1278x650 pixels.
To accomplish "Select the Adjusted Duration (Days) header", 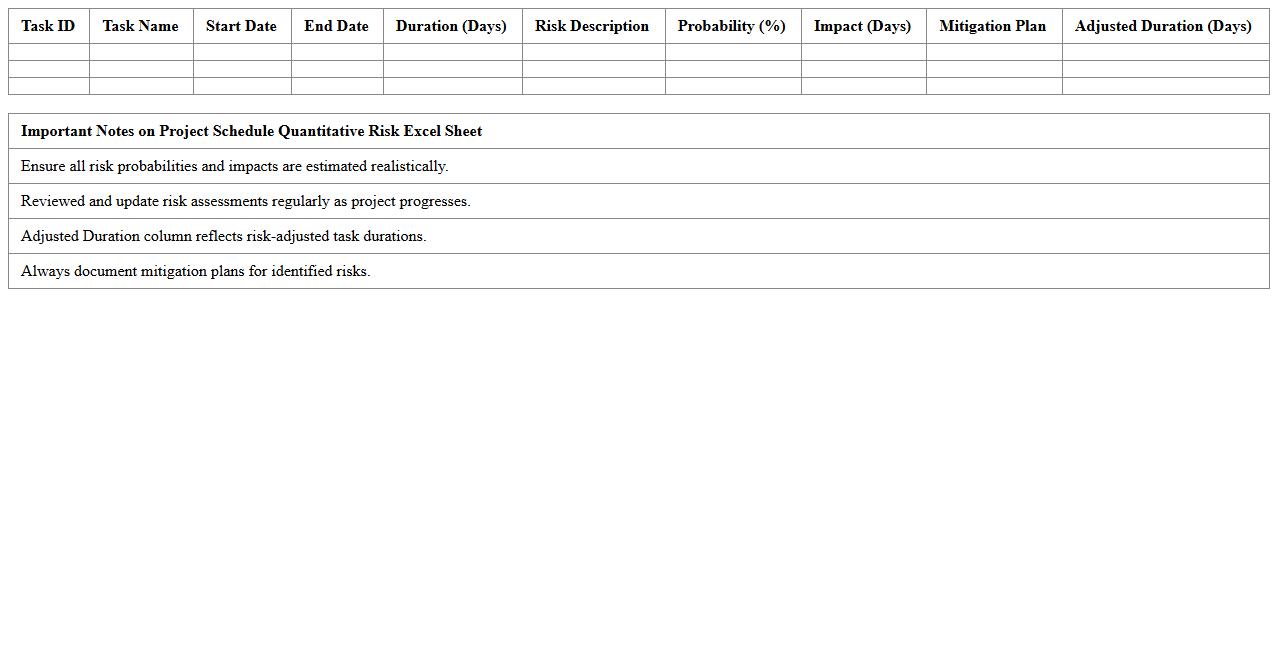I will (1163, 26).
